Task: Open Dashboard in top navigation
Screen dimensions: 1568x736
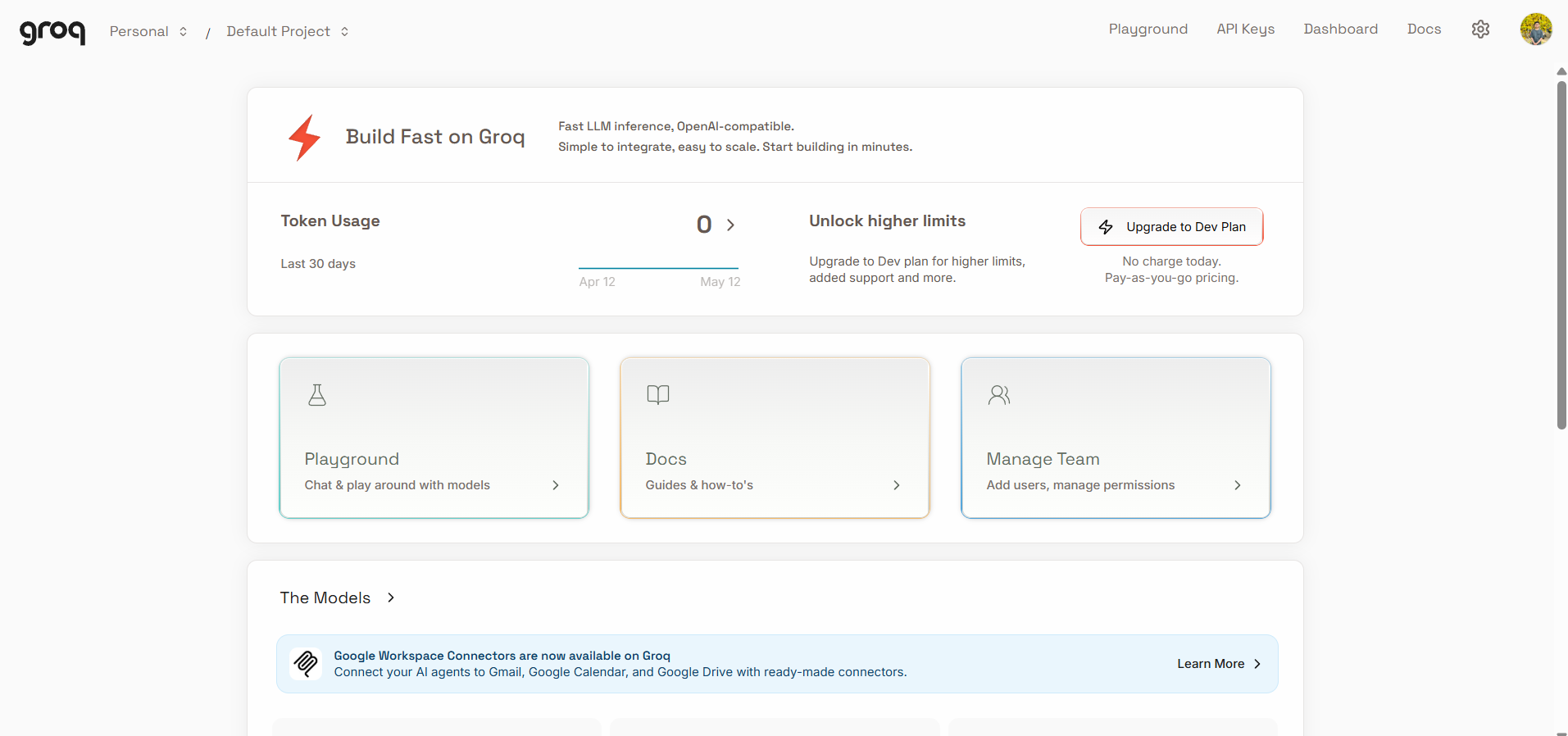Action: click(x=1340, y=30)
